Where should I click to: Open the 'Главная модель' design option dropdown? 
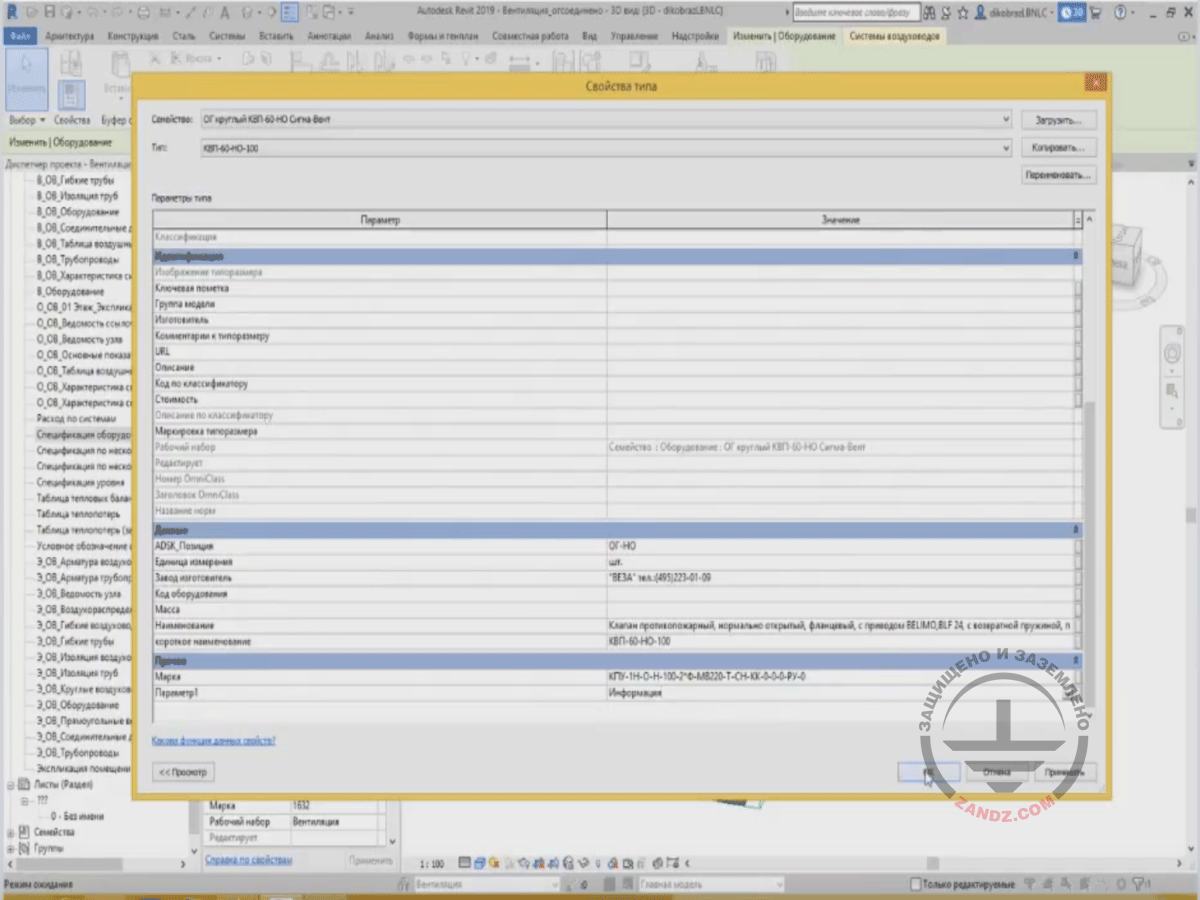tap(713, 885)
